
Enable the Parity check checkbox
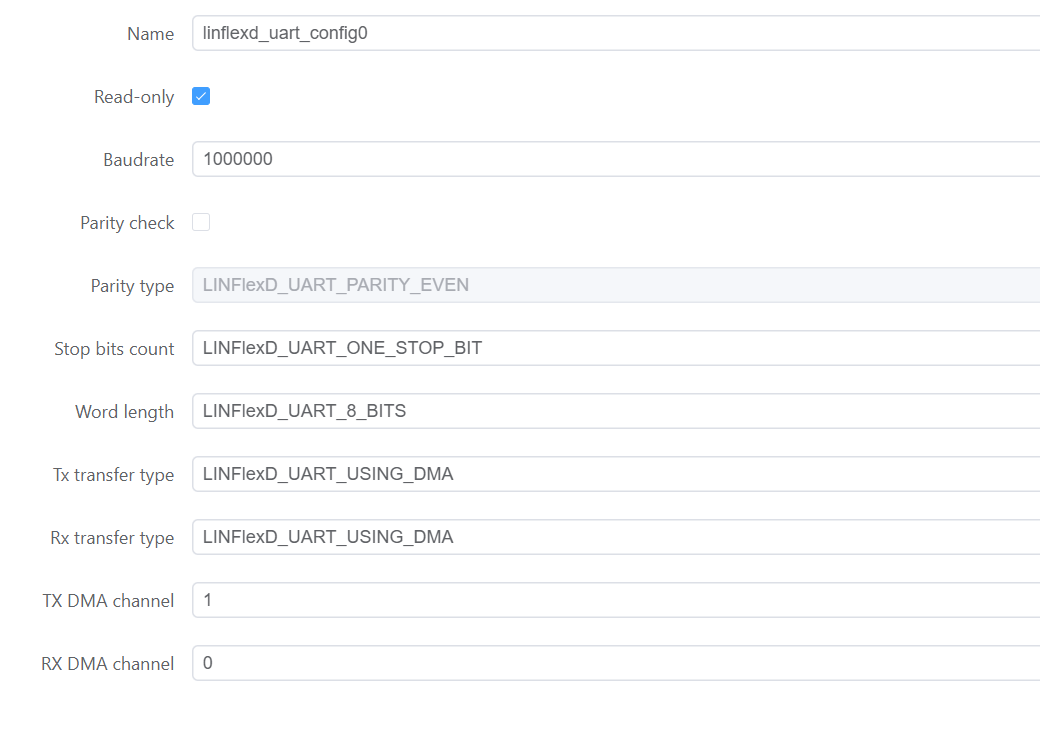[x=201, y=223]
